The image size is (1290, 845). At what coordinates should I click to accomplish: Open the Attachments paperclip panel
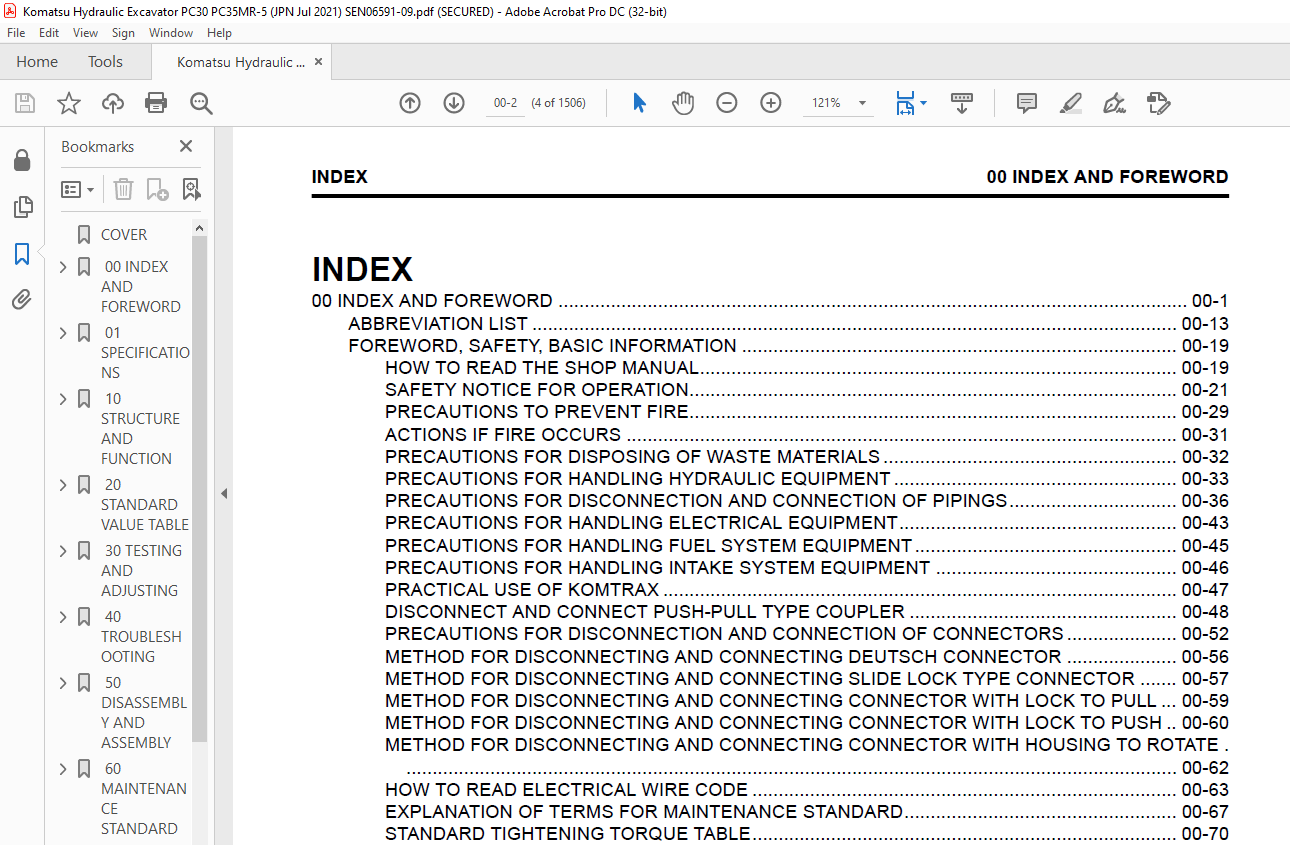(22, 300)
